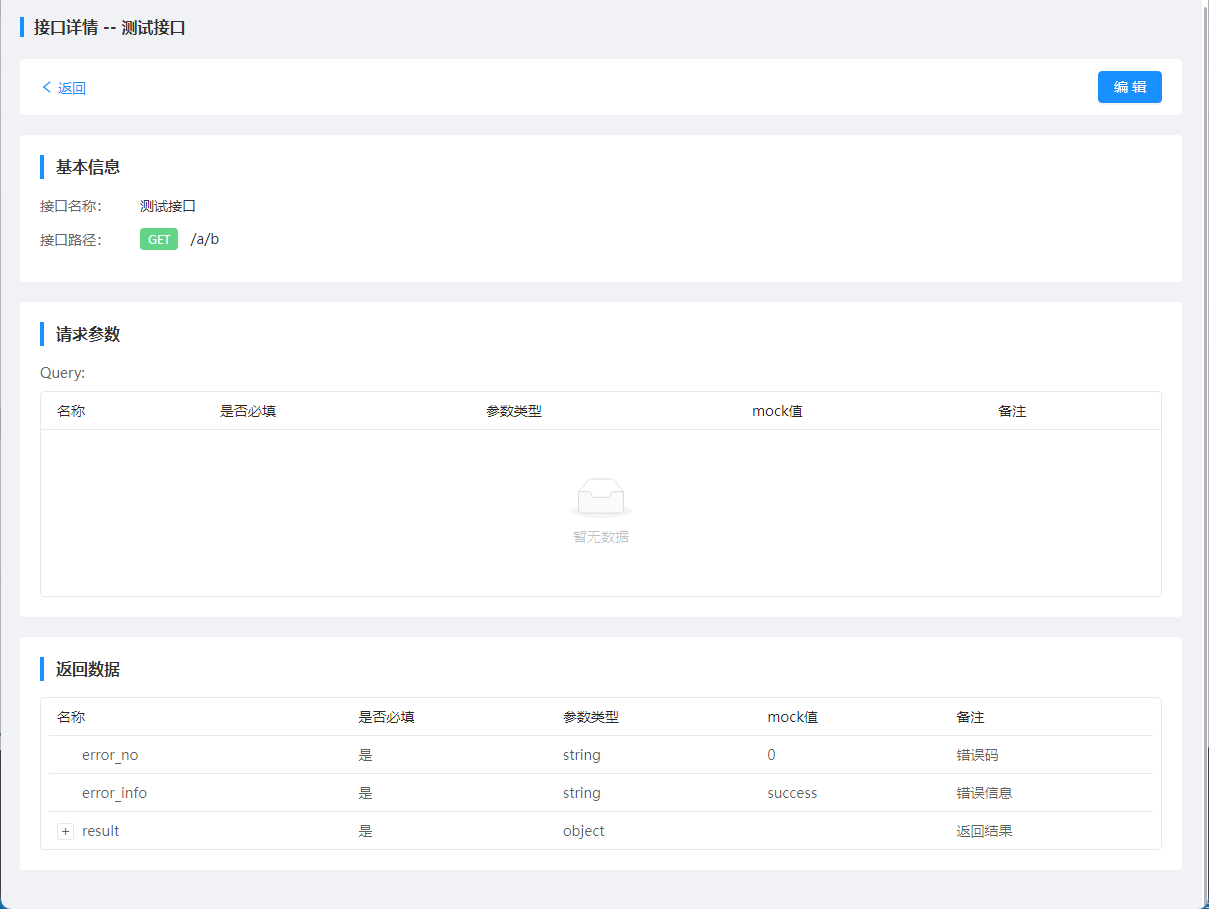Viewport: 1209px width, 909px height.
Task: Select the error_info row name
Action: pyautogui.click(x=114, y=793)
